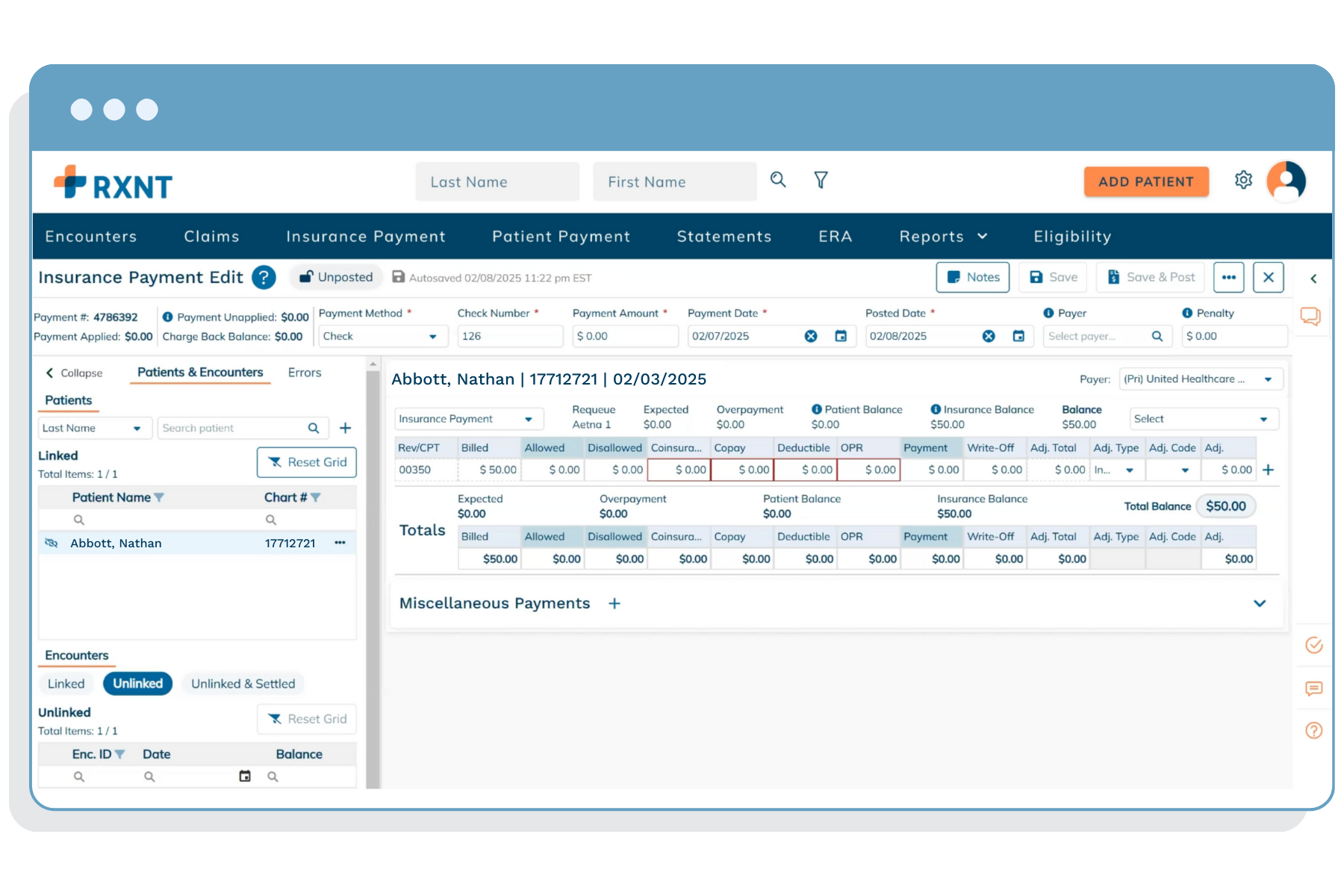Filter the Patient Name column

tap(159, 497)
